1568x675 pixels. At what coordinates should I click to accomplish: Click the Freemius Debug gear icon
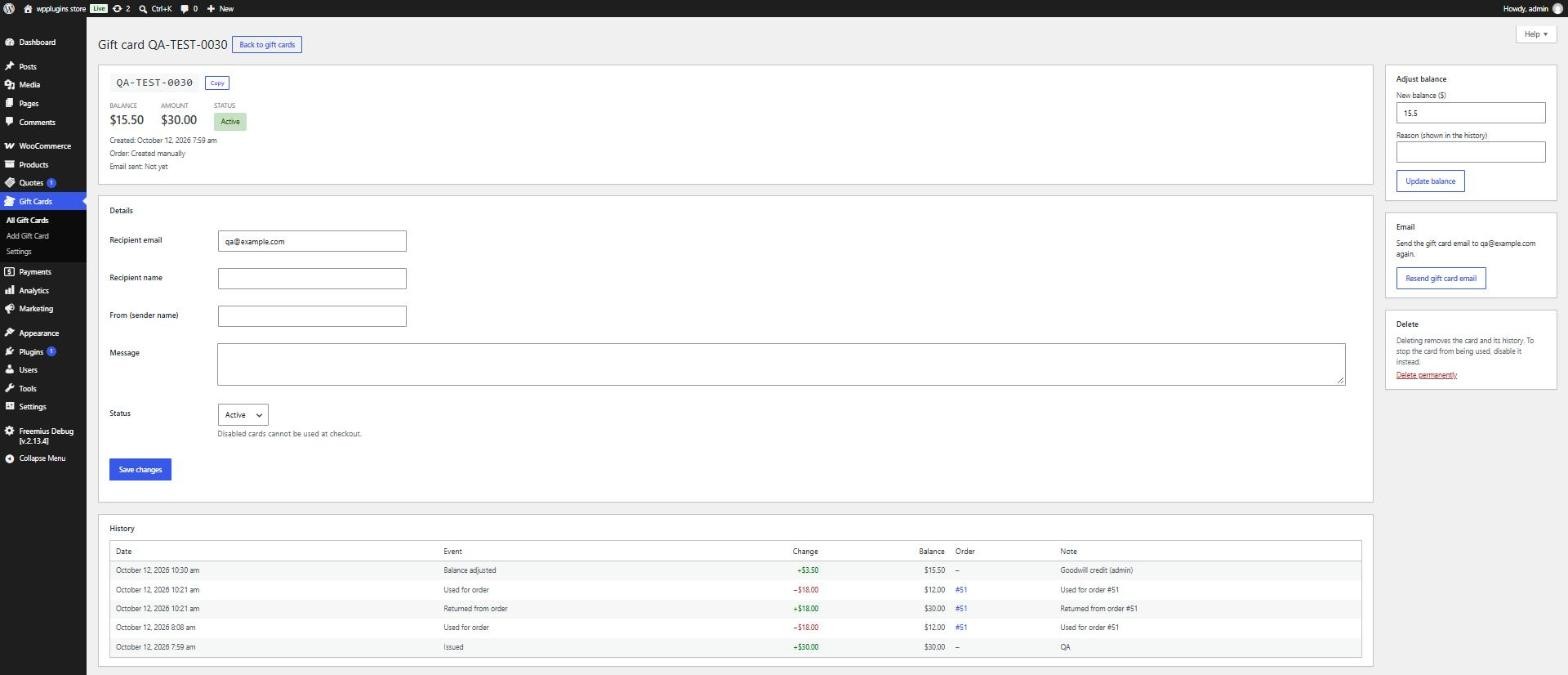click(x=9, y=431)
